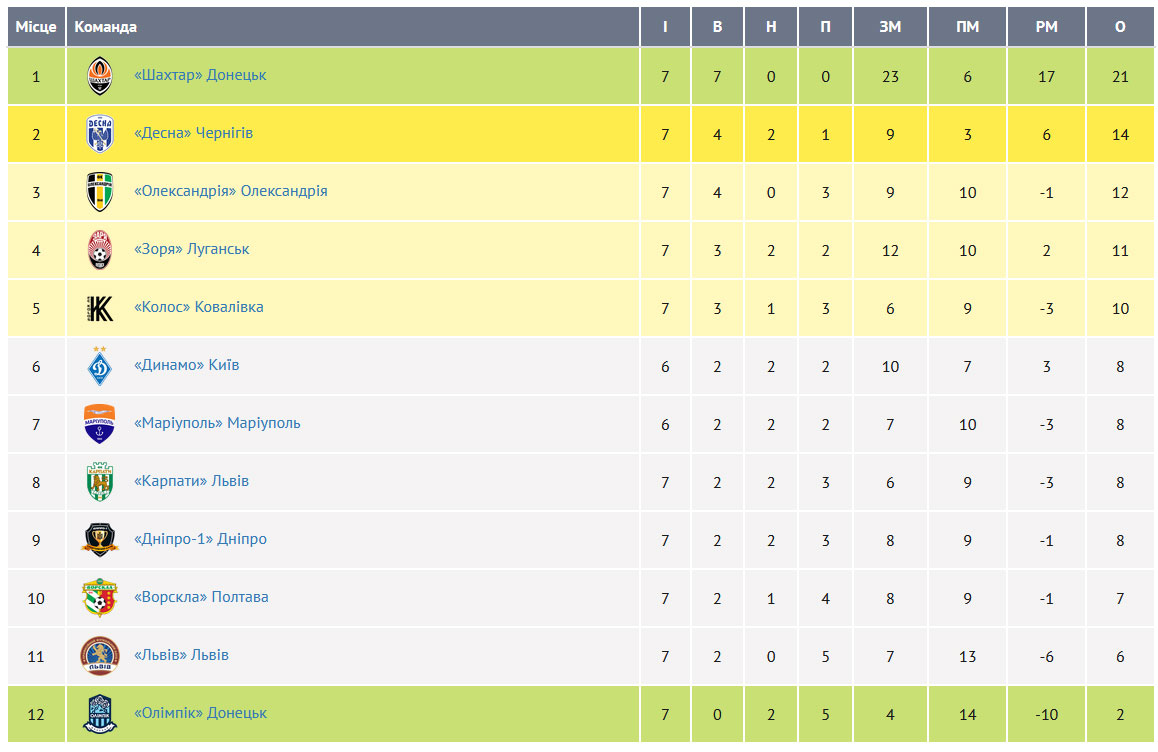The width and height of the screenshot is (1158, 752).
Task: Click the Desna Chernihiv club logo
Action: [x=100, y=134]
